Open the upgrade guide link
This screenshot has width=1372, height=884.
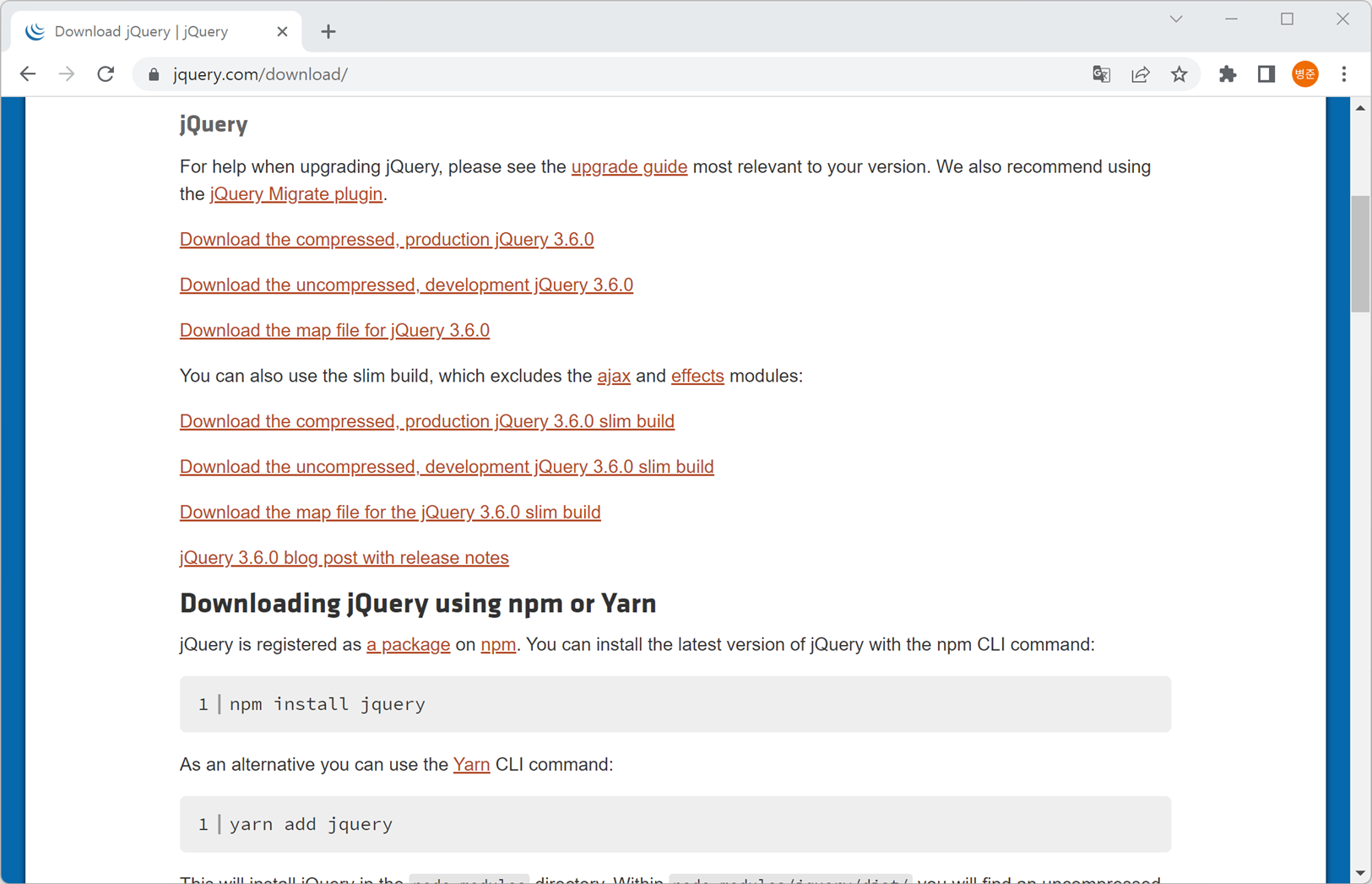(629, 166)
